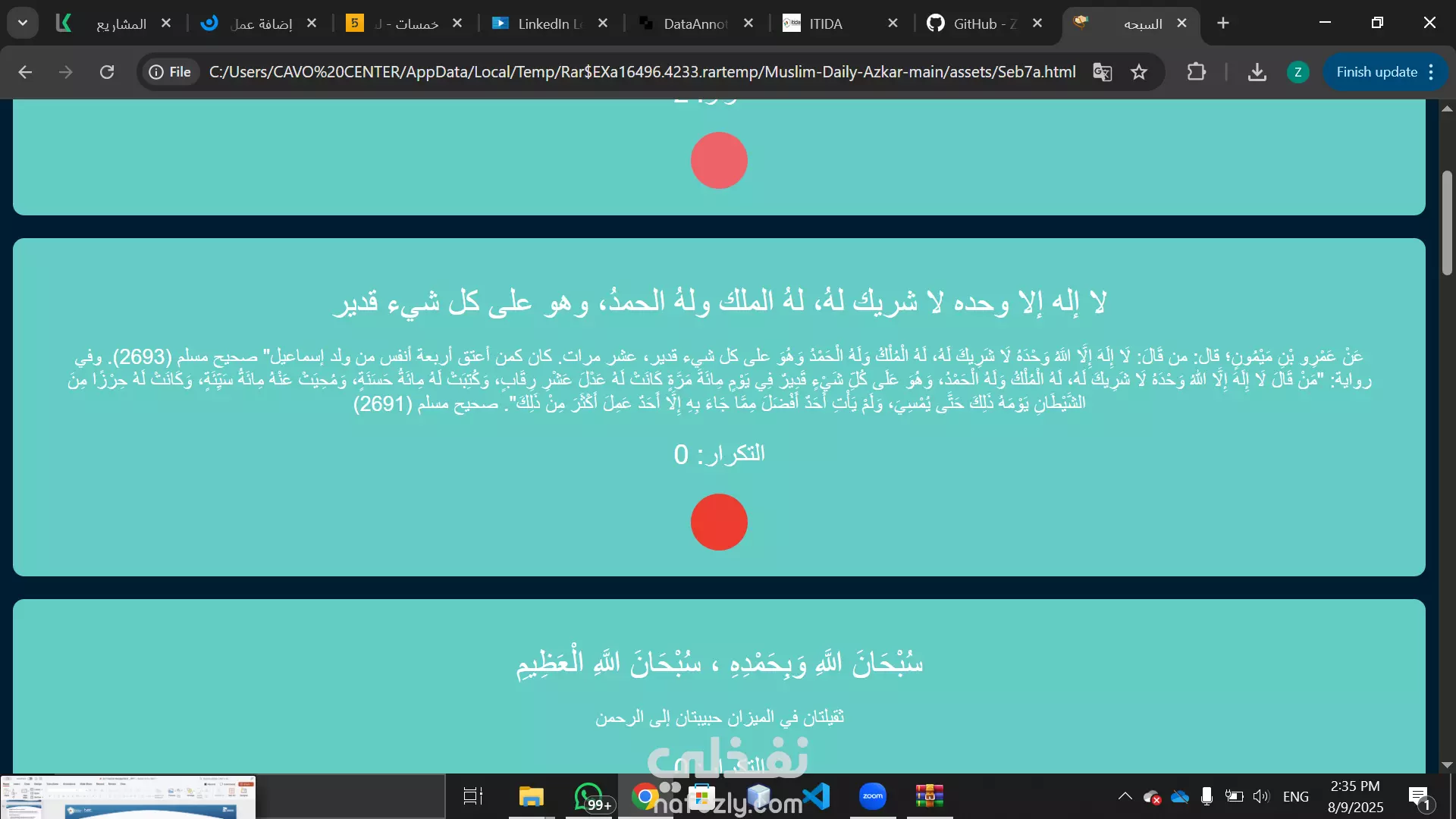This screenshot has height=819, width=1456.
Task: Tap the red counter circle under التكرار: 0
Action: [719, 522]
